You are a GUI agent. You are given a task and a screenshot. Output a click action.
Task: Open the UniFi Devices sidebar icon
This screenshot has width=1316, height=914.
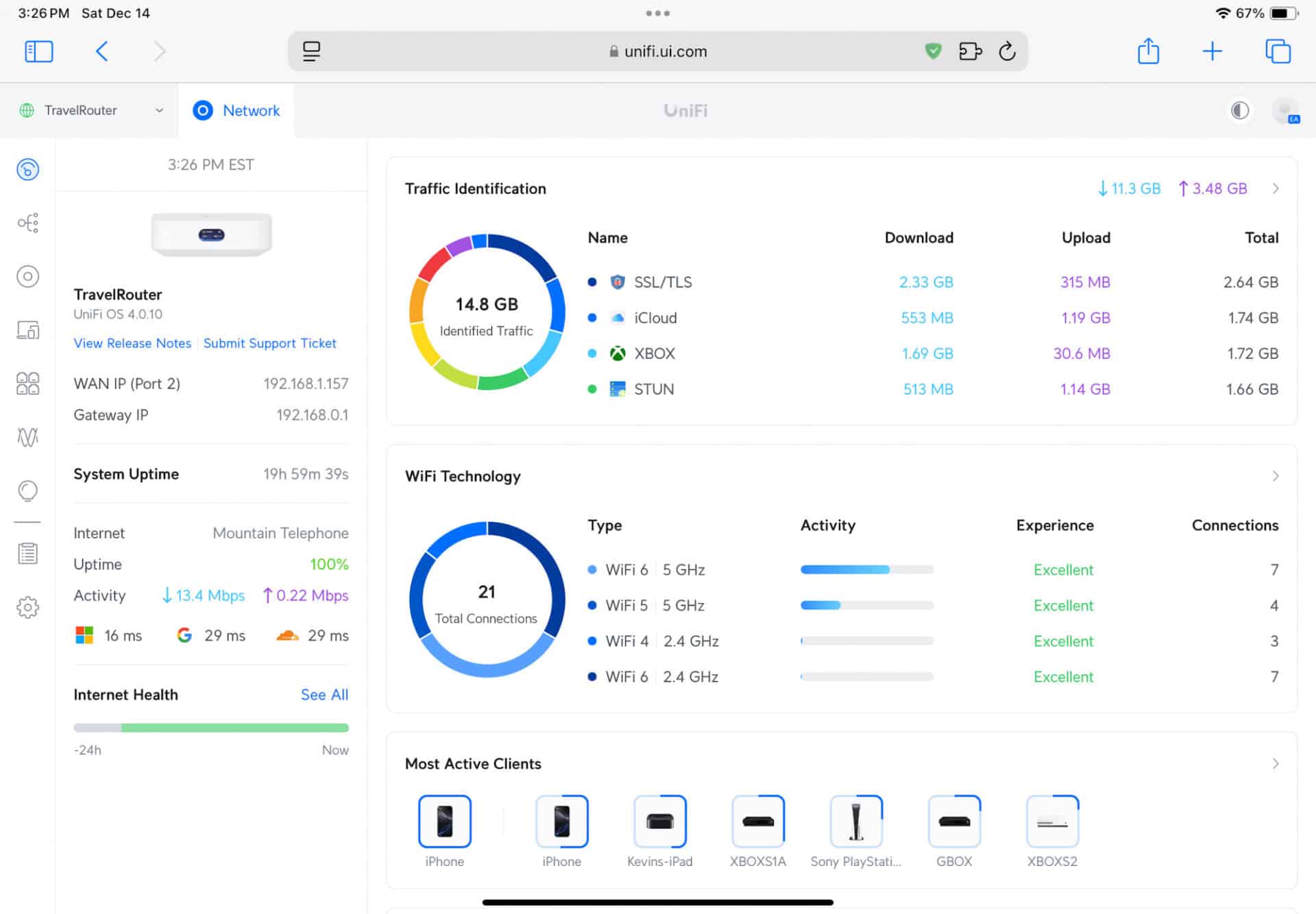pos(27,276)
